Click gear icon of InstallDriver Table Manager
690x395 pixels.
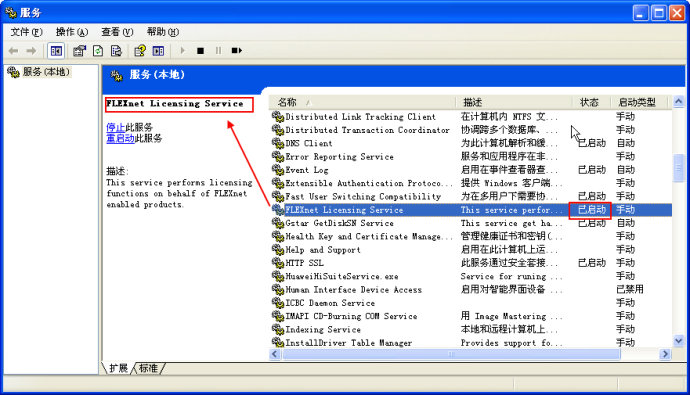click(x=278, y=343)
